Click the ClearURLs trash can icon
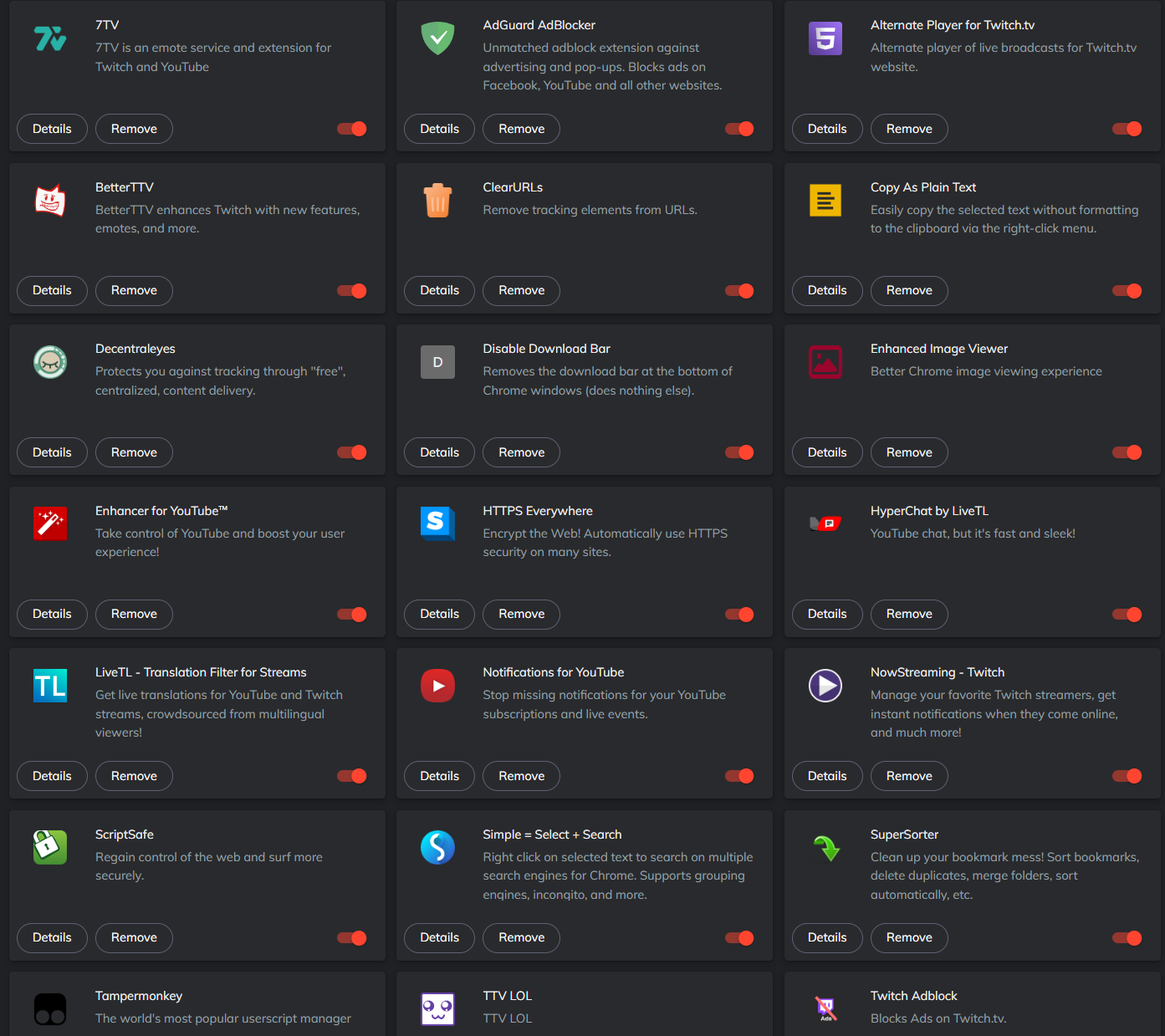Screen dimensions: 1165x1036 pos(437,201)
